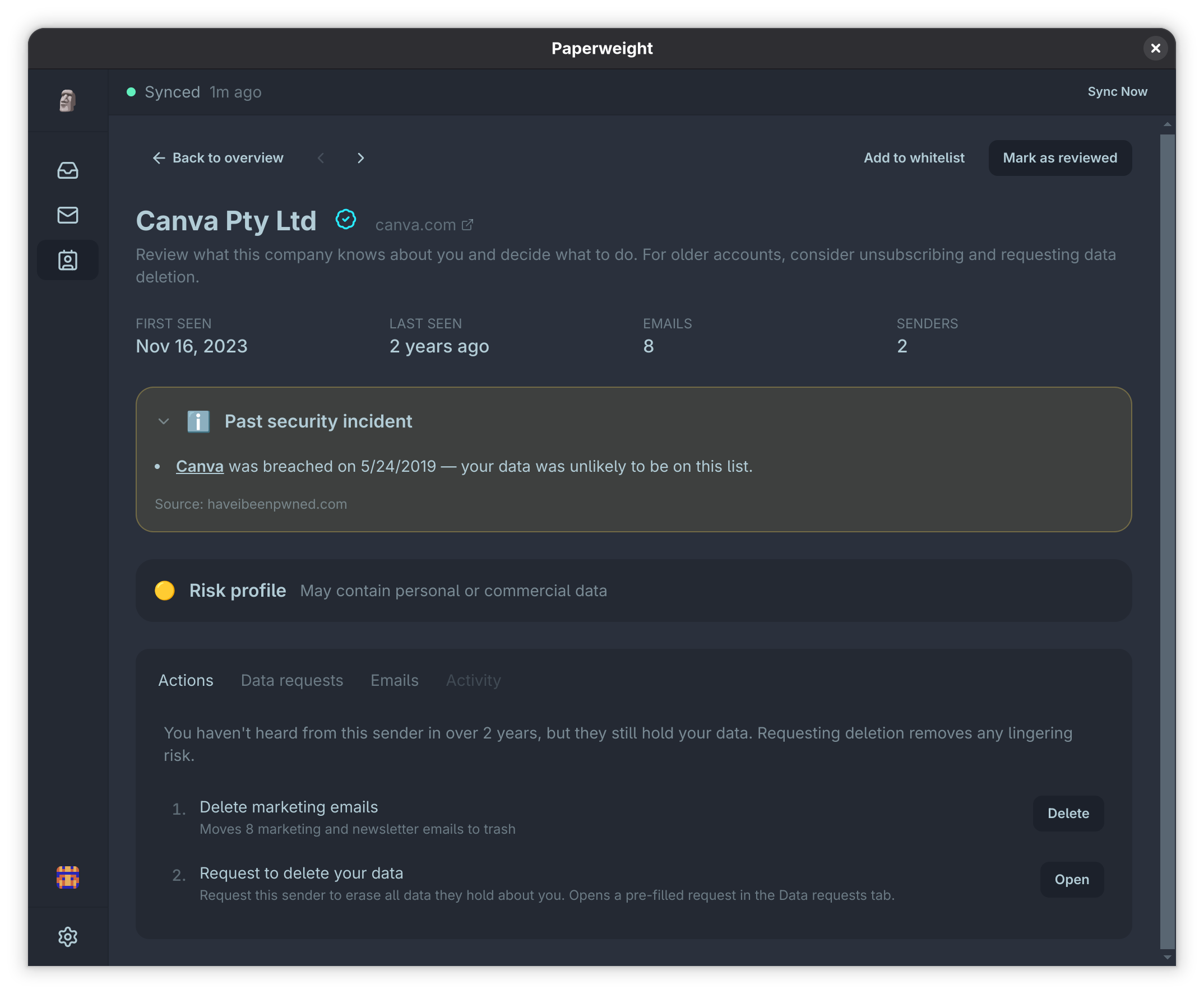The image size is (1204, 994).
Task: Click the 'May contain personal or commercial data' text
Action: (x=453, y=591)
